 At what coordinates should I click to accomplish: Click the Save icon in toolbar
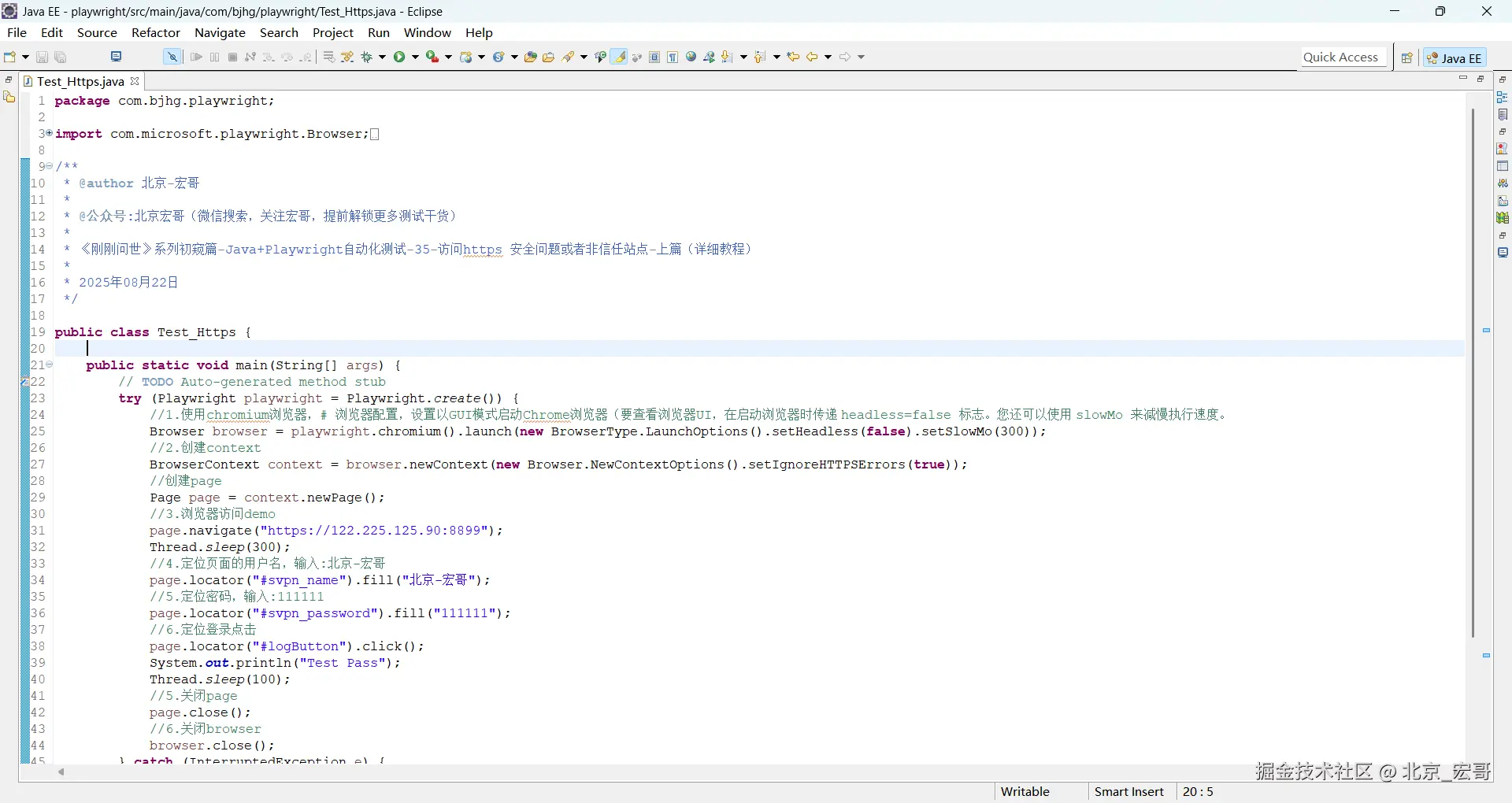[43, 57]
